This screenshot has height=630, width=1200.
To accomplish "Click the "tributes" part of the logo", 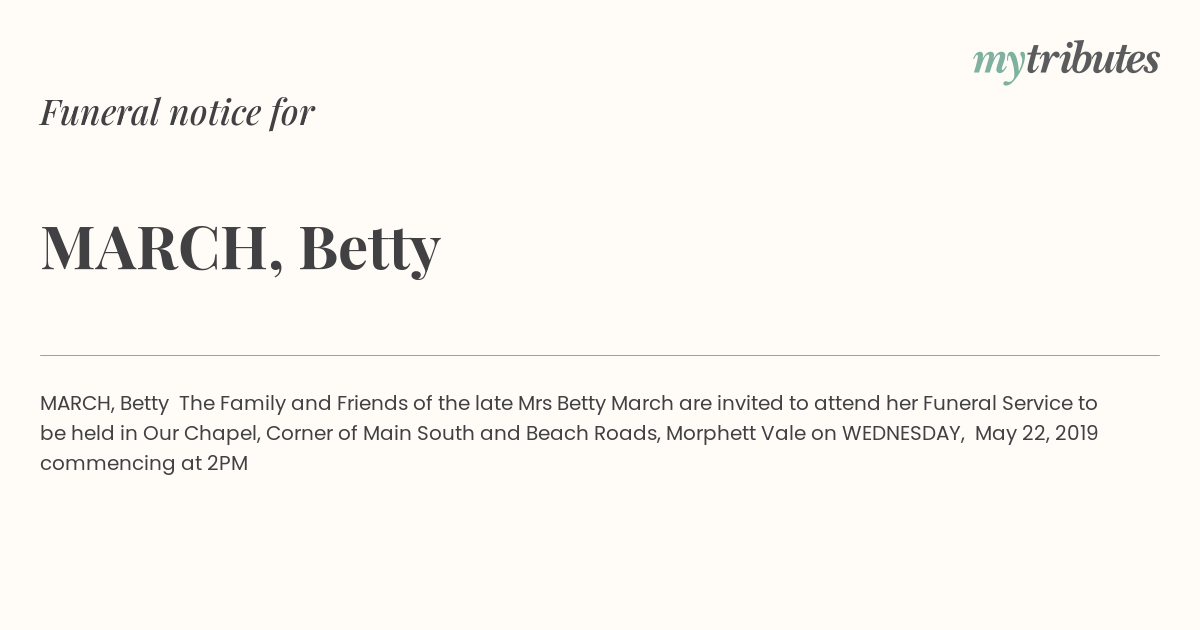I will coord(1093,59).
